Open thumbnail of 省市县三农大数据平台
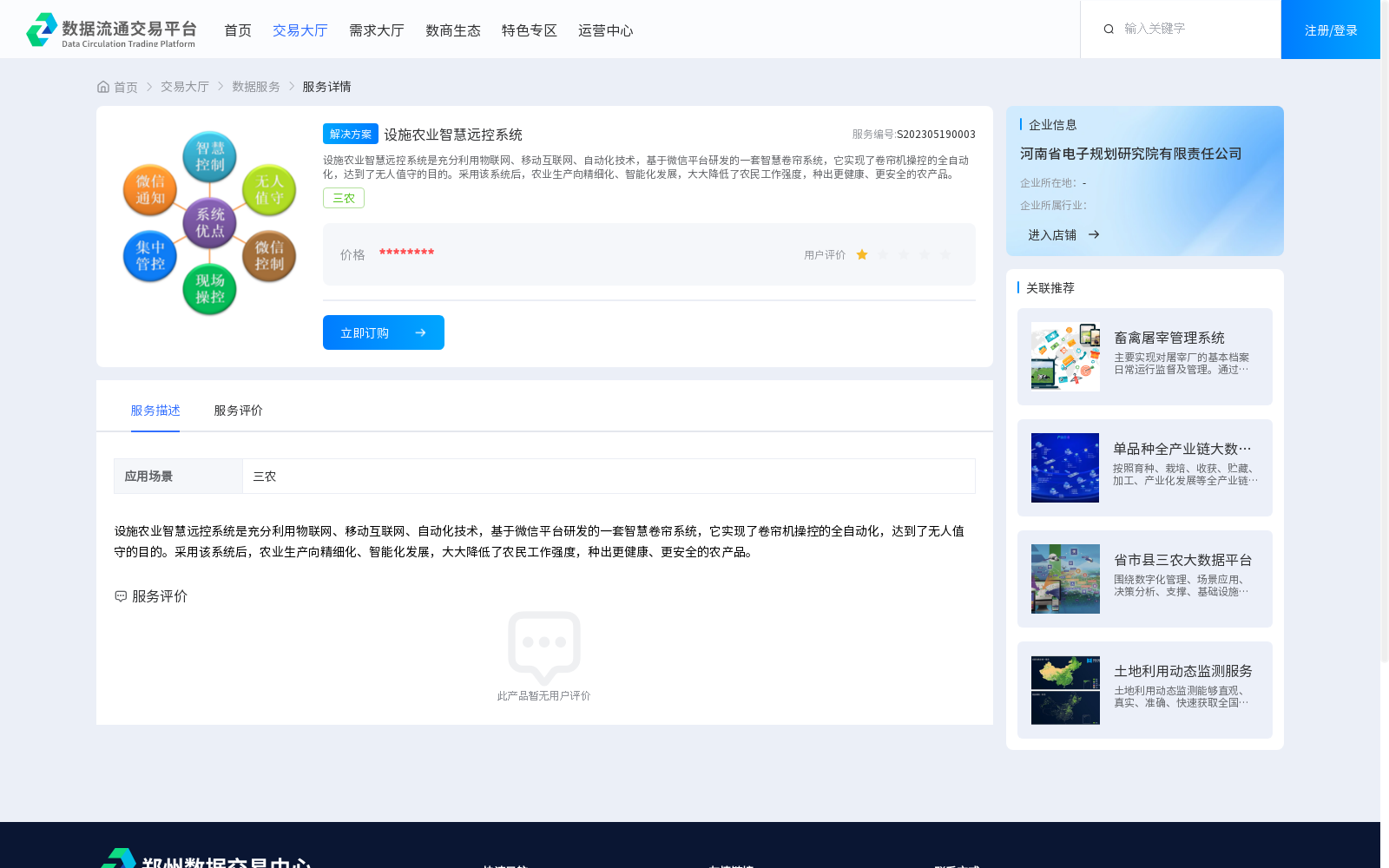The width and height of the screenshot is (1389, 868). (1065, 579)
